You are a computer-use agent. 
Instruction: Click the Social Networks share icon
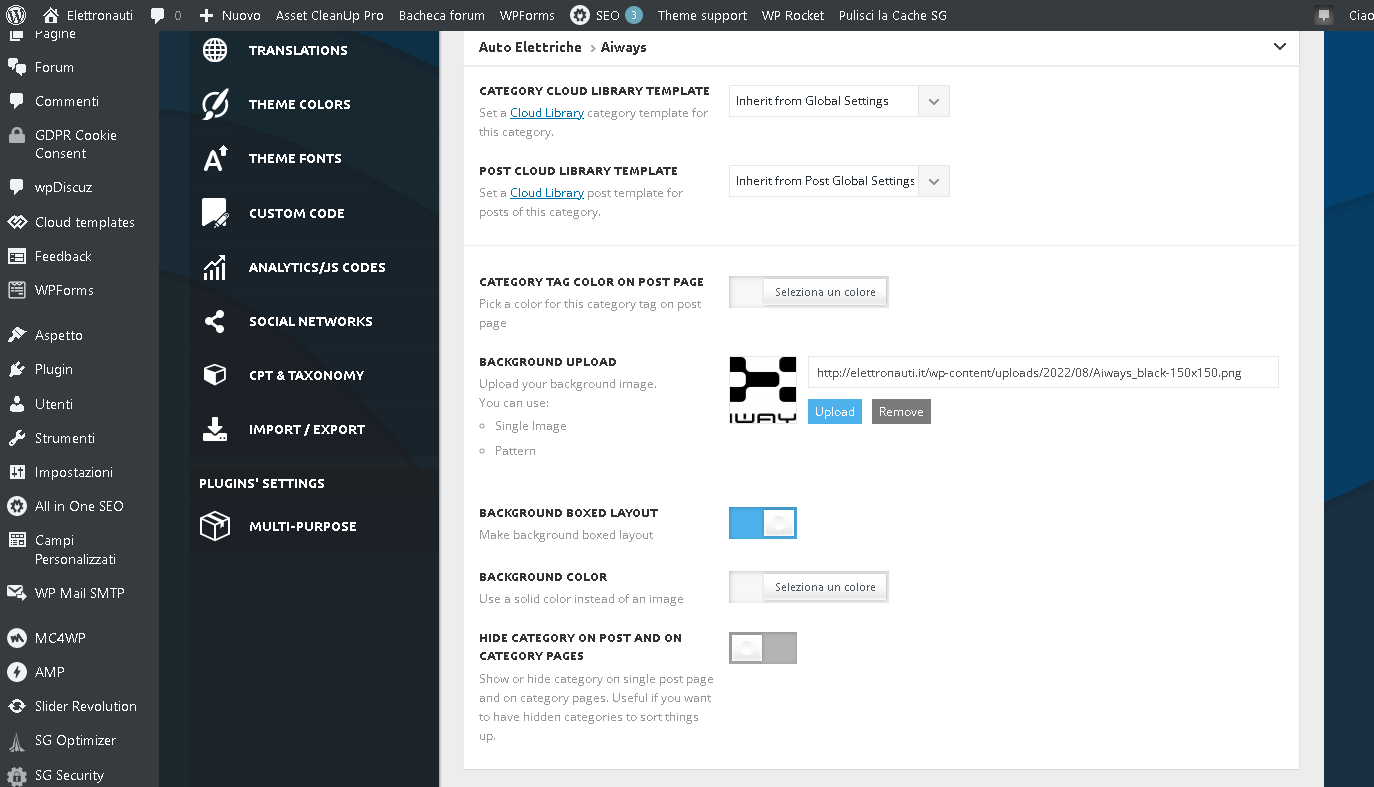pos(215,321)
